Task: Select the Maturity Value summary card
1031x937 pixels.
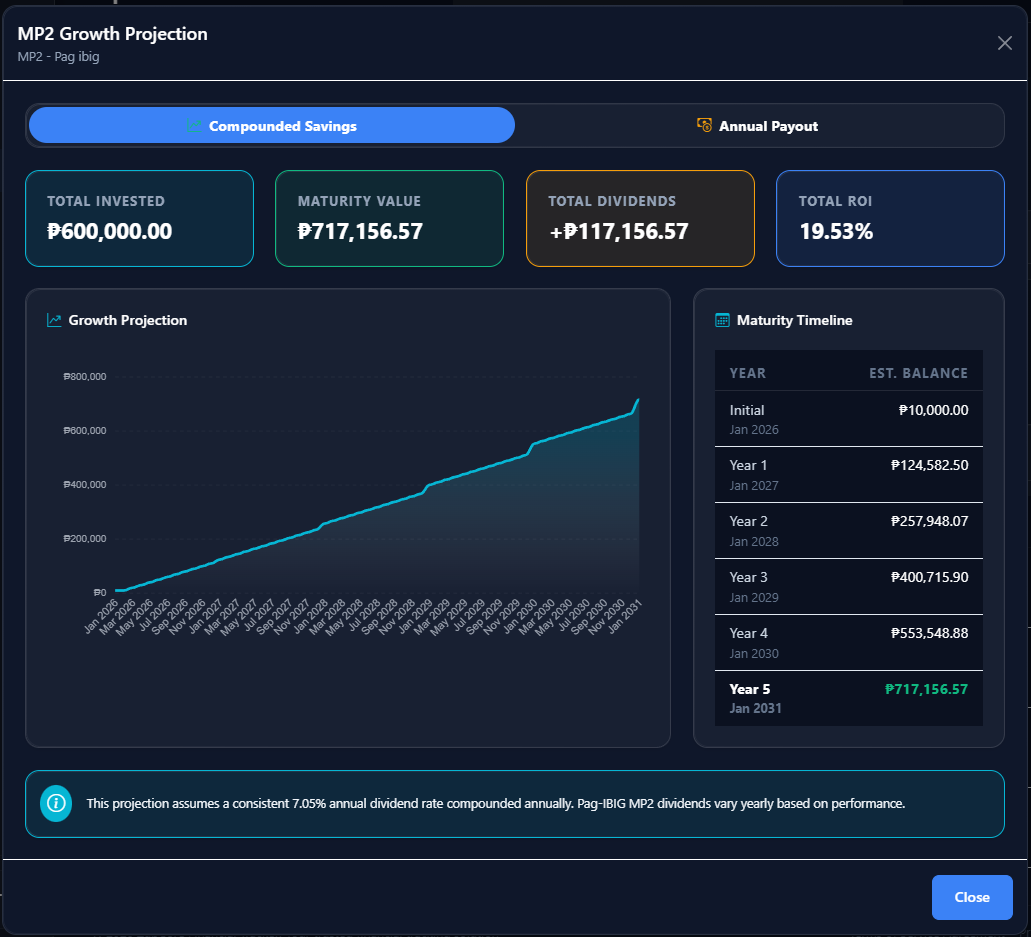Action: click(389, 218)
